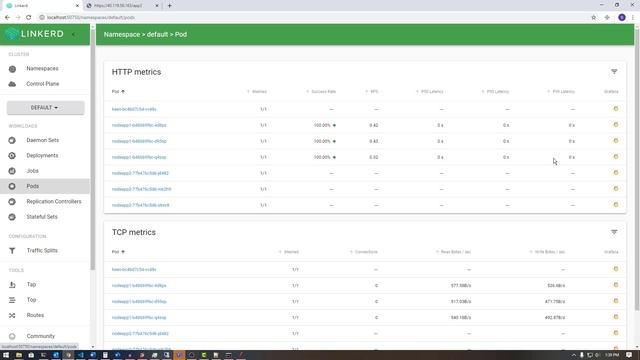Open the DEFAULT namespace dropdown
640x360 pixels.
(x=45, y=108)
